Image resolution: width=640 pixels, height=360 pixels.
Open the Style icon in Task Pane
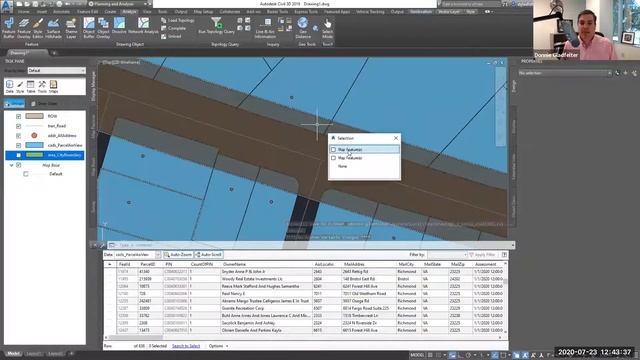(20, 87)
